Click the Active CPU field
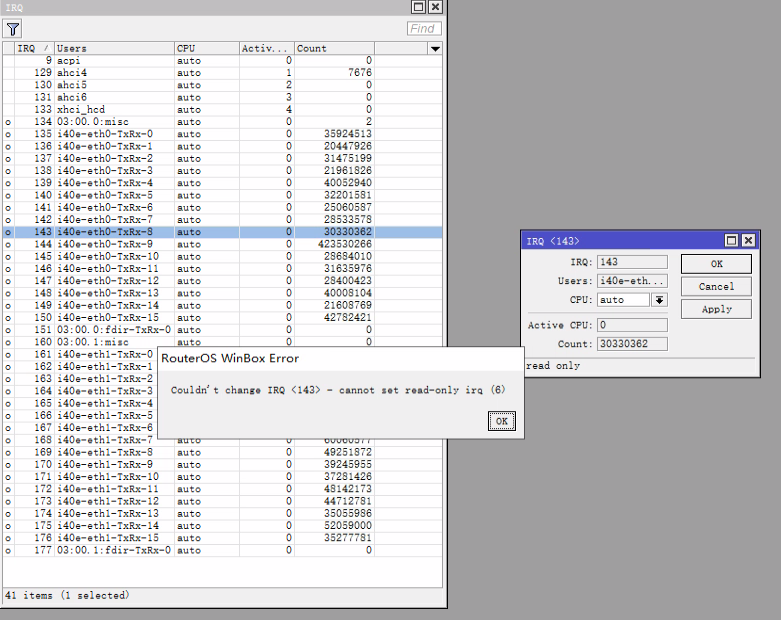This screenshot has height=620, width=781. 632,325
